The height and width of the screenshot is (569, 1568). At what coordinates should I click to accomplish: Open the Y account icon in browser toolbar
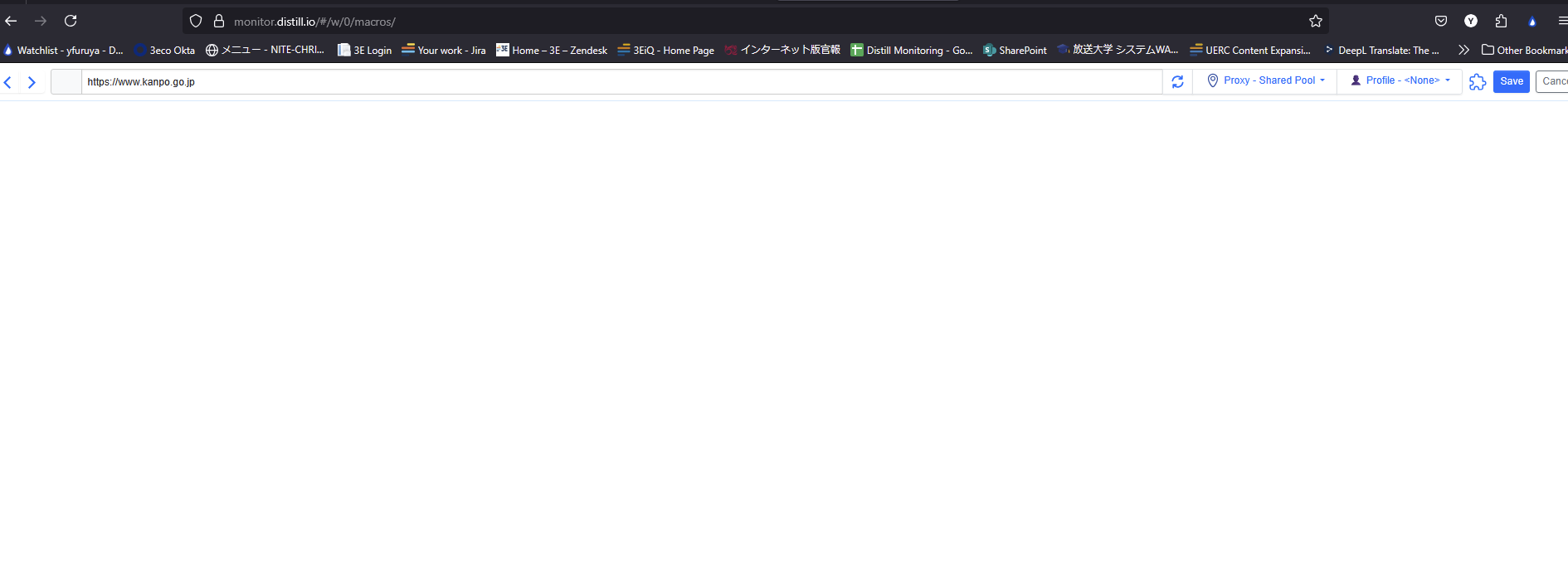click(1471, 22)
